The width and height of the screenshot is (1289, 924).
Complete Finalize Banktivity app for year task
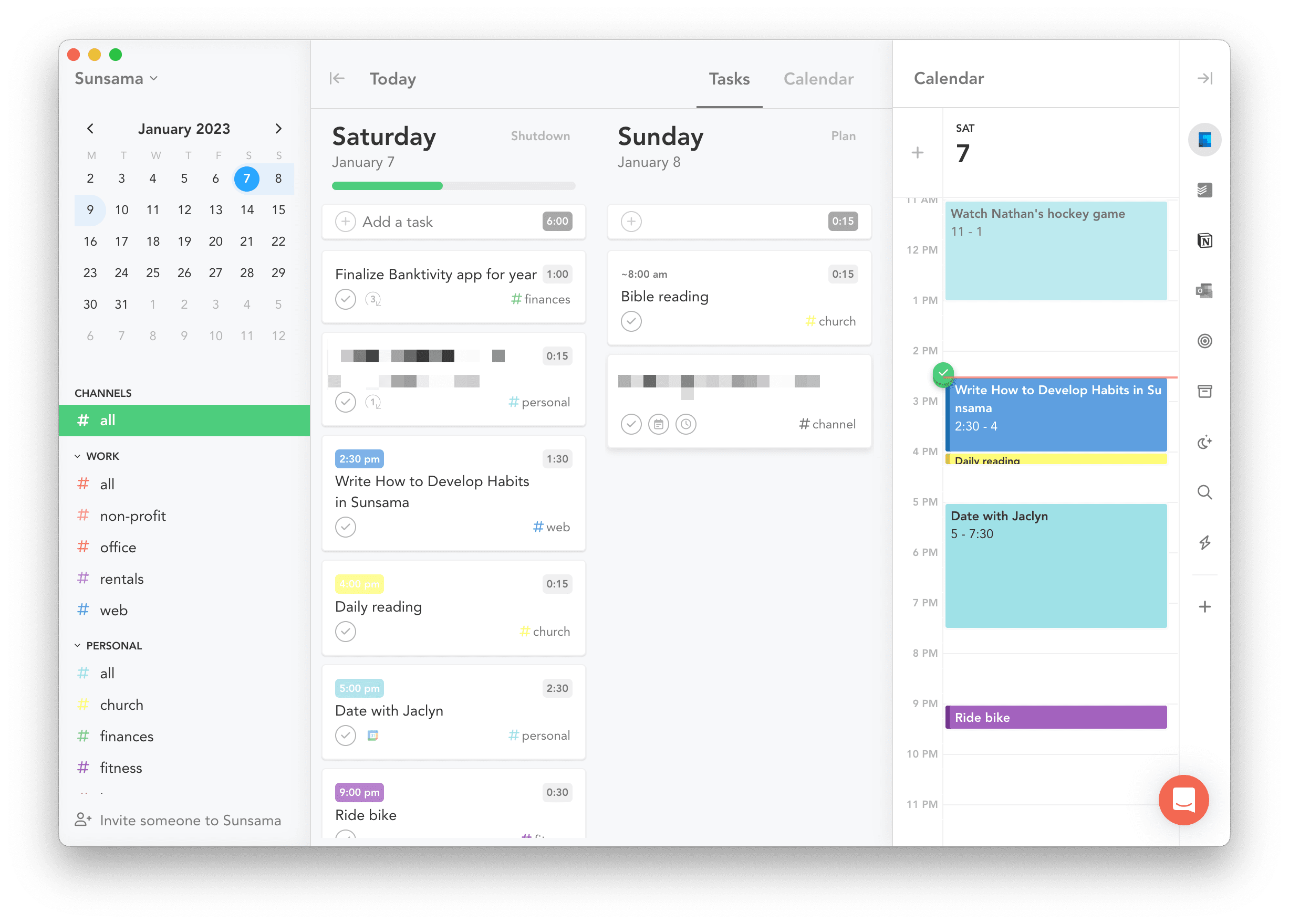tap(346, 299)
